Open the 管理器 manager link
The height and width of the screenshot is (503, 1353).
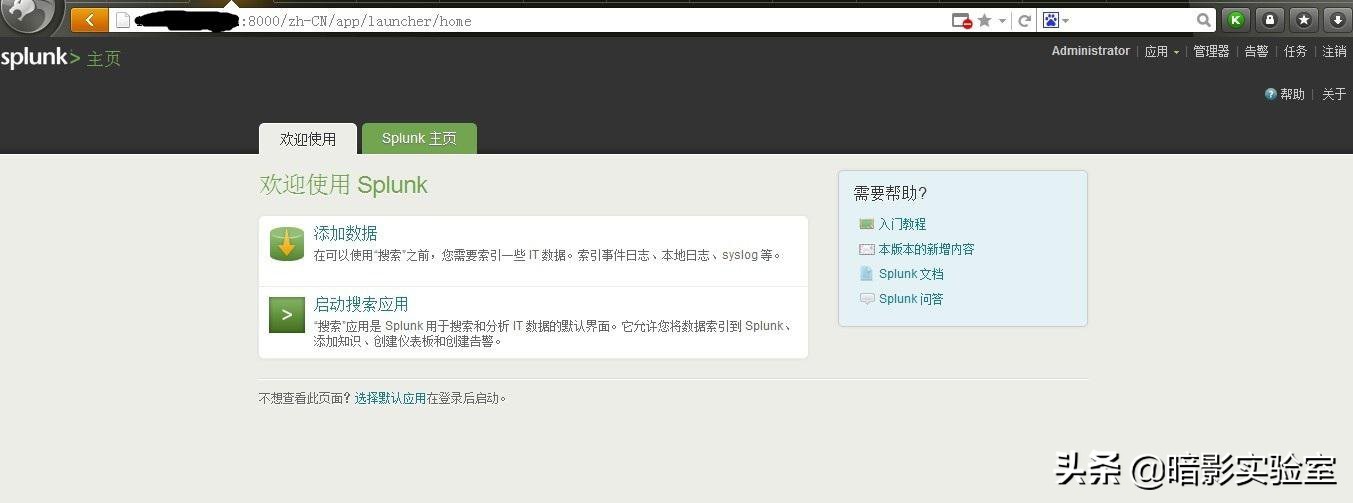(x=1211, y=51)
